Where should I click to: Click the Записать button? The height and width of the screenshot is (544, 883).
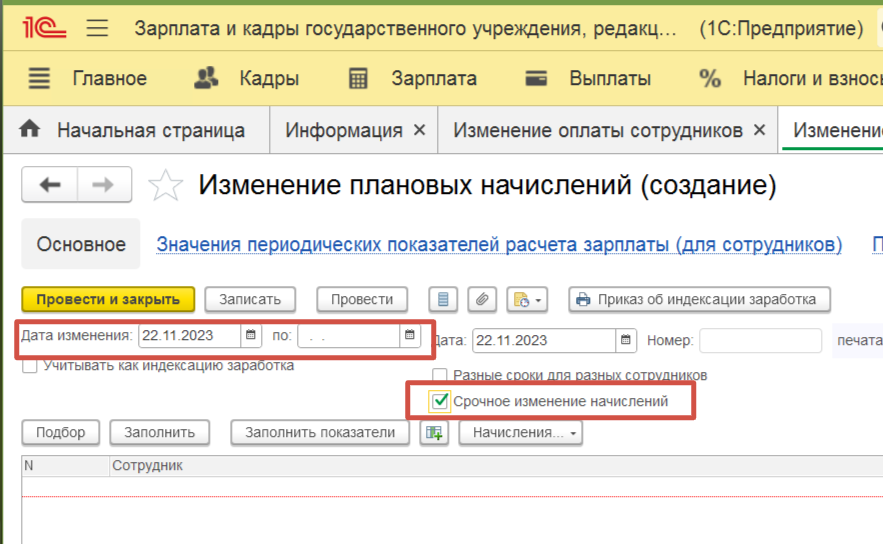(x=250, y=300)
